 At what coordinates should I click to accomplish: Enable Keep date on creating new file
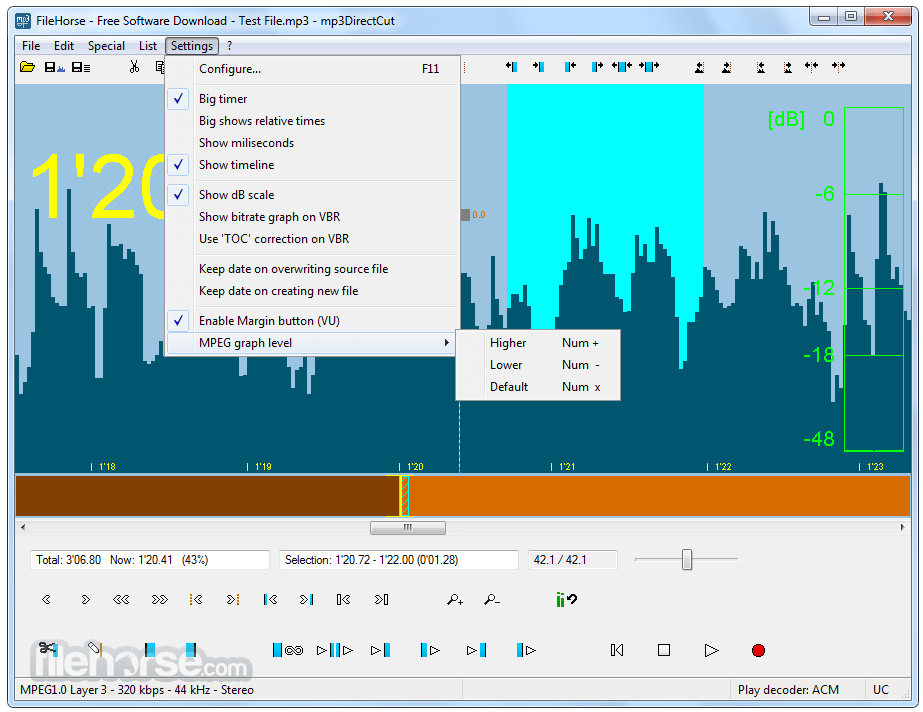313,291
